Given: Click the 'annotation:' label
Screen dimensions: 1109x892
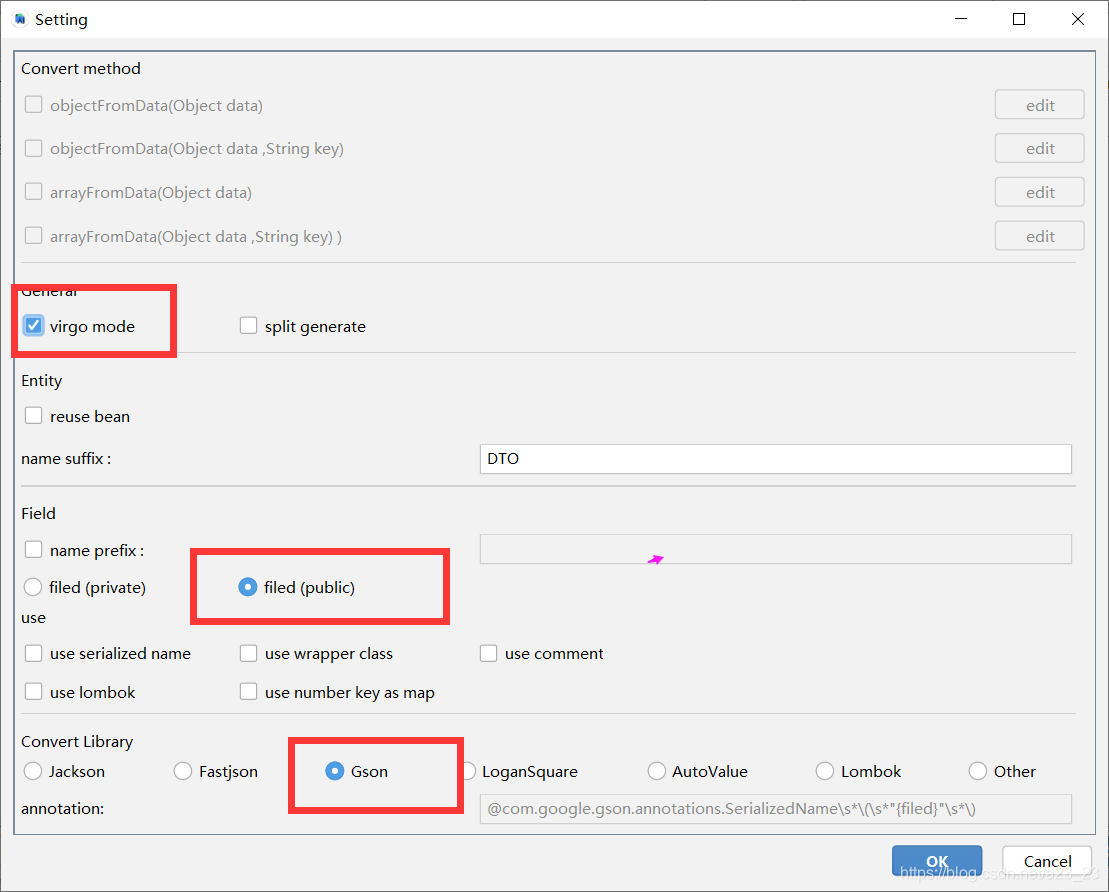Looking at the screenshot, I should coord(62,809).
